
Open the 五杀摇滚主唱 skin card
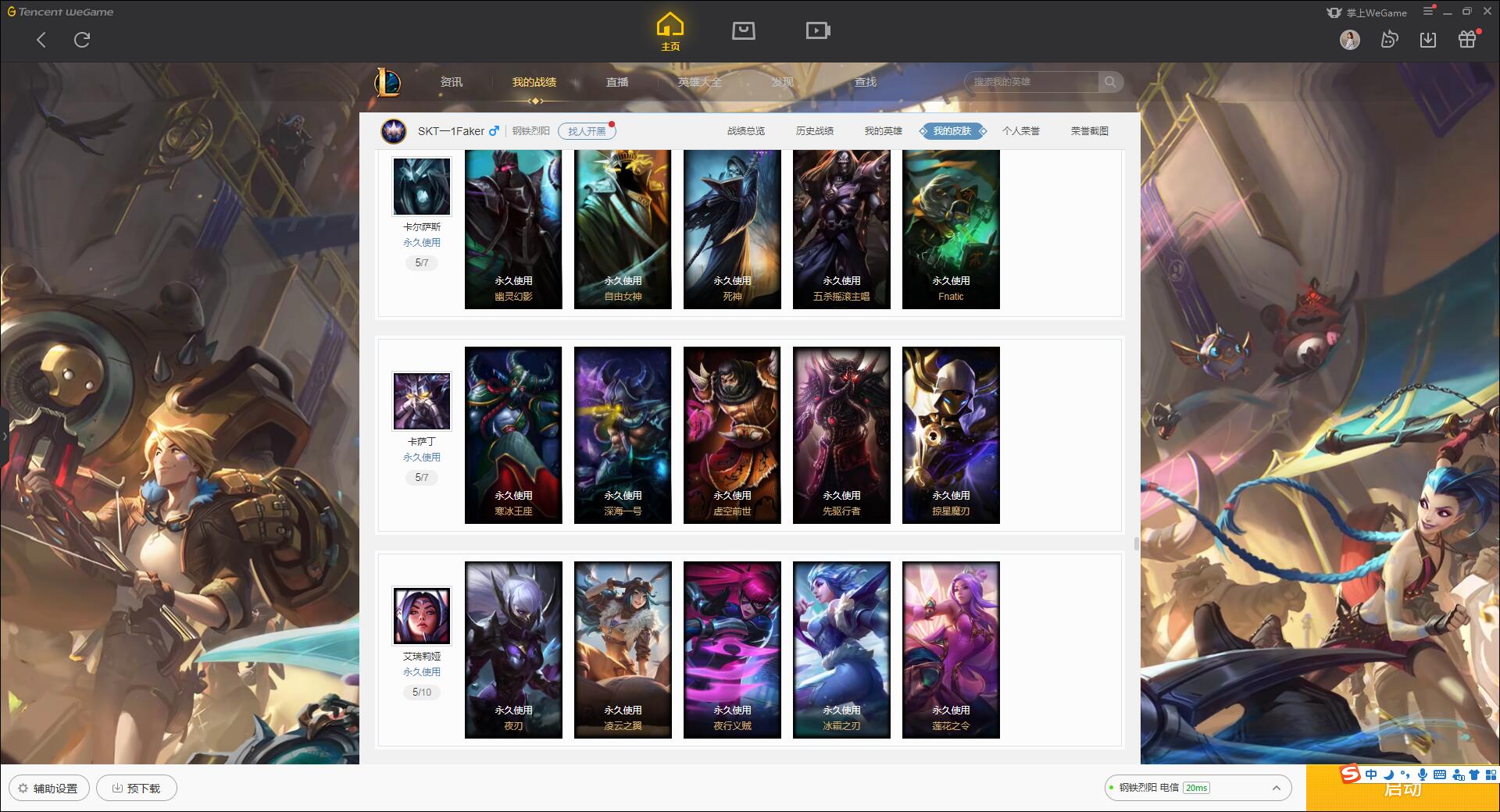pos(841,230)
